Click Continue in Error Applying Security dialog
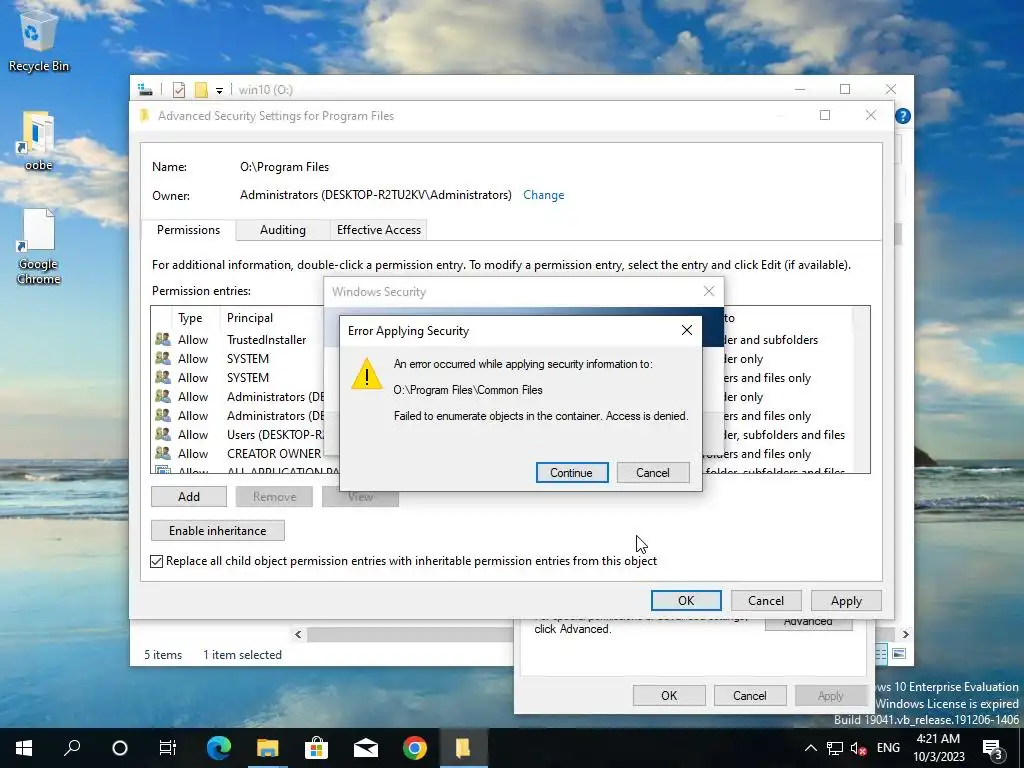This screenshot has height=768, width=1024. (x=571, y=472)
